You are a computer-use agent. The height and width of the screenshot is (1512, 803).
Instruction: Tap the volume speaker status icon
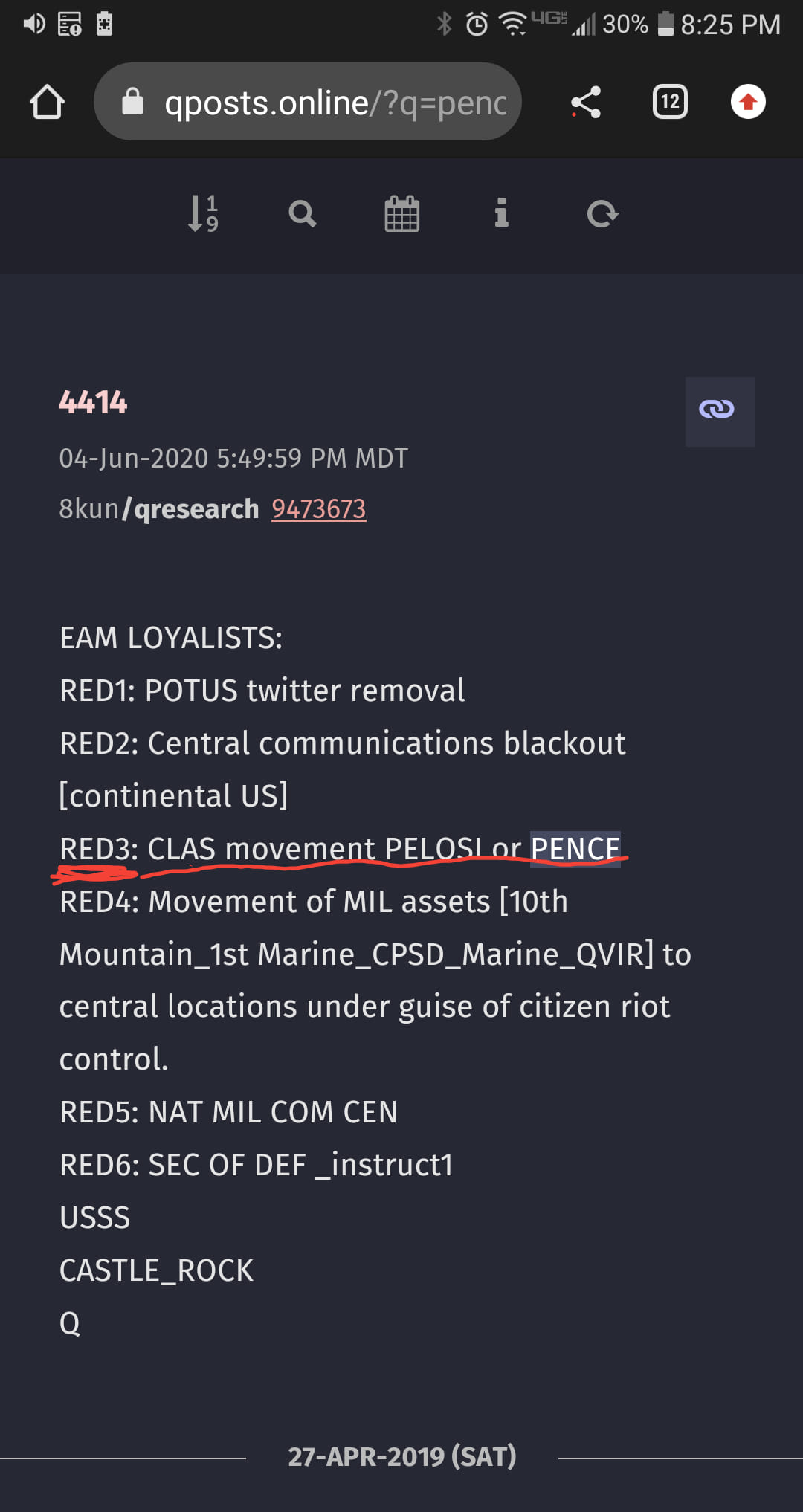pos(33,24)
